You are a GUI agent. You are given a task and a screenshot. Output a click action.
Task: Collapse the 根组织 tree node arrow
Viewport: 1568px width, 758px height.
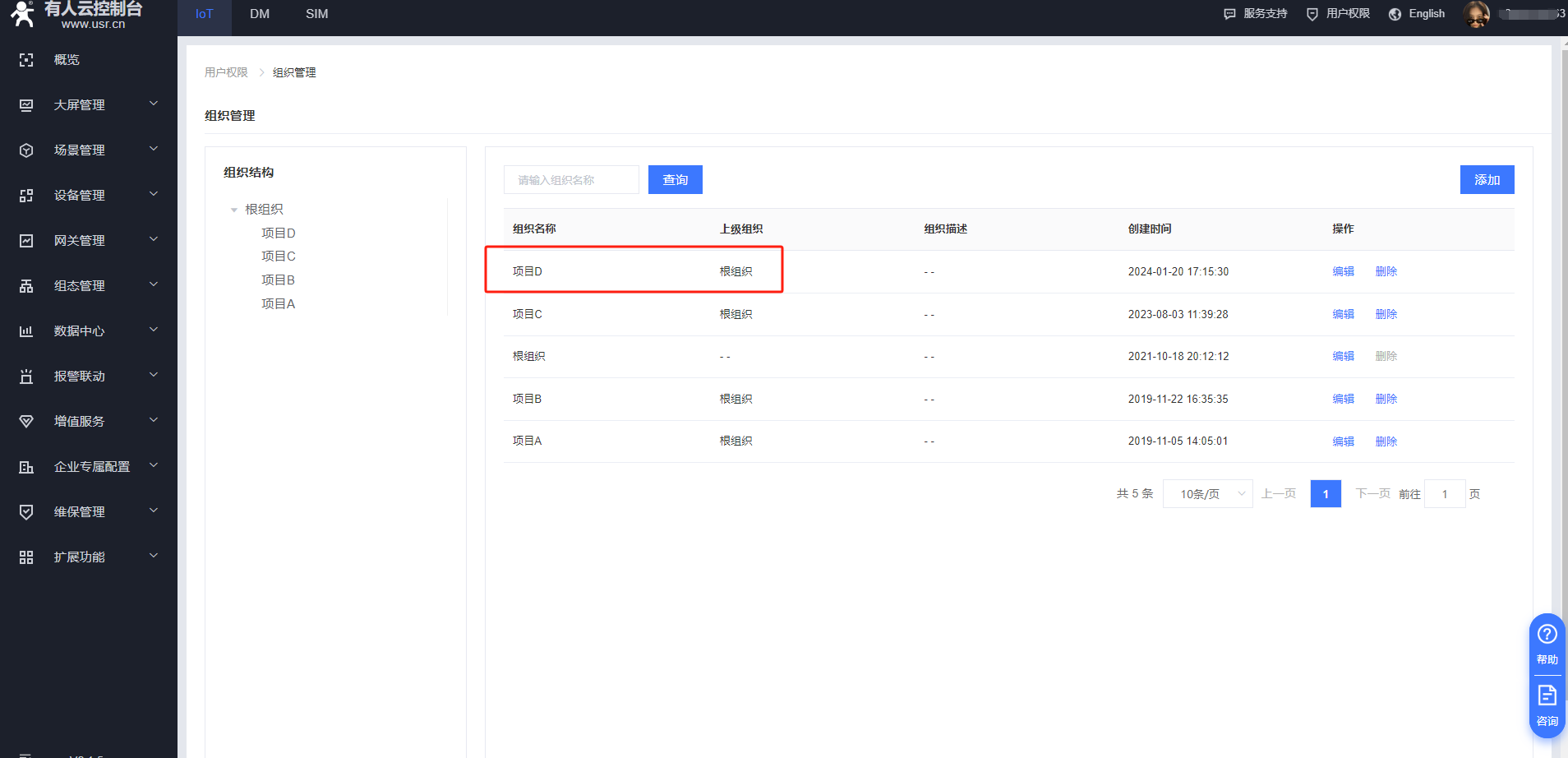coord(234,210)
